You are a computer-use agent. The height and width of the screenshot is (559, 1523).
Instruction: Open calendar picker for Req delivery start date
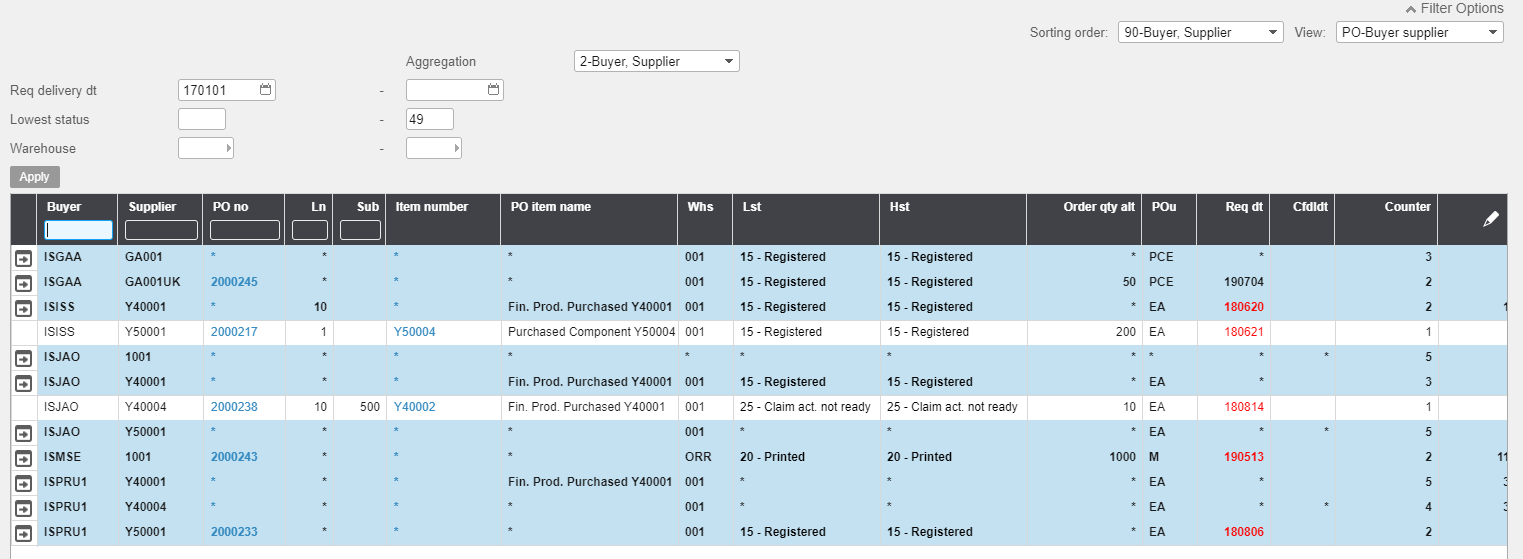pos(265,90)
